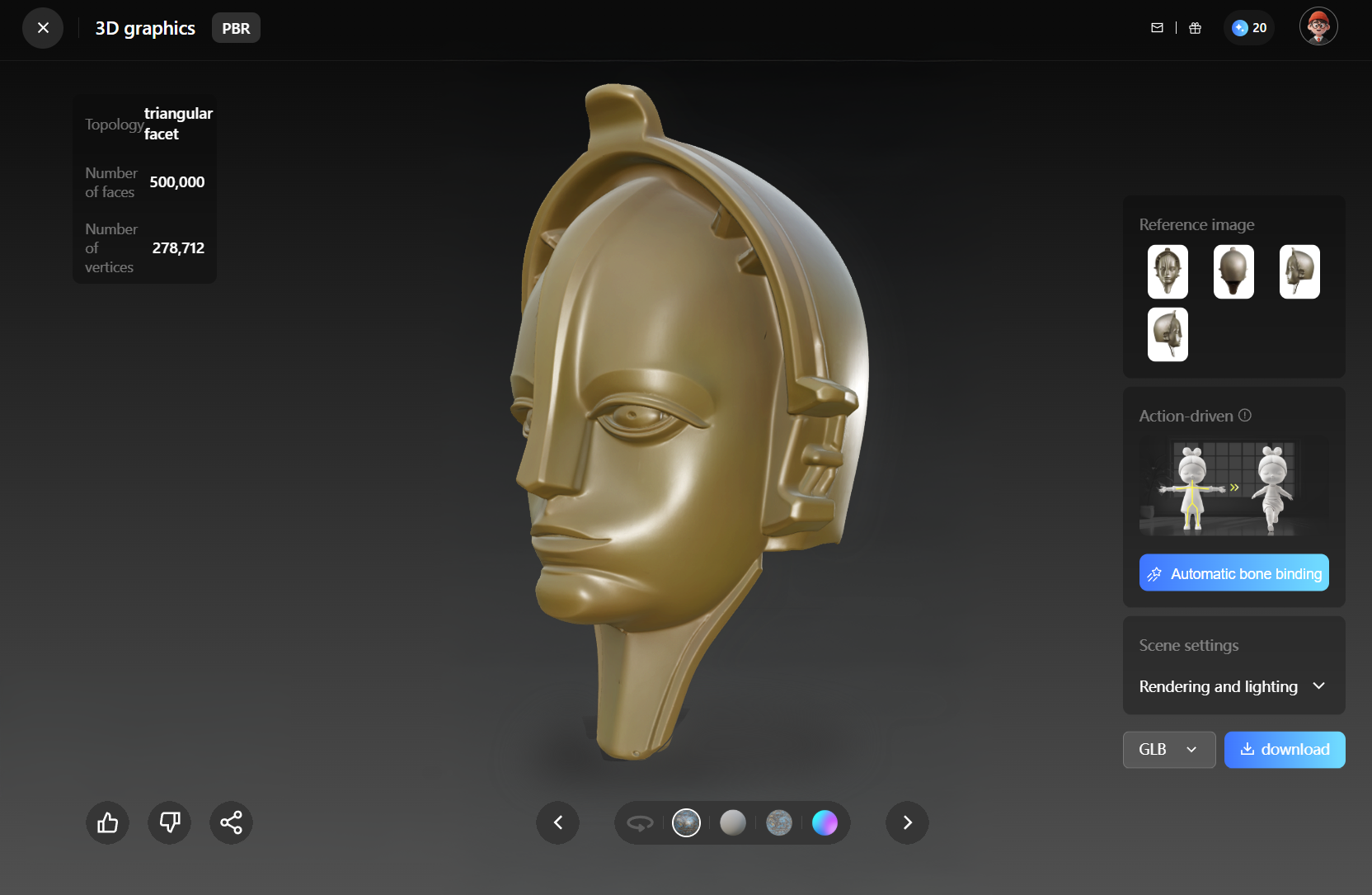
Task: Go to the previous model with left arrow
Action: tap(558, 822)
